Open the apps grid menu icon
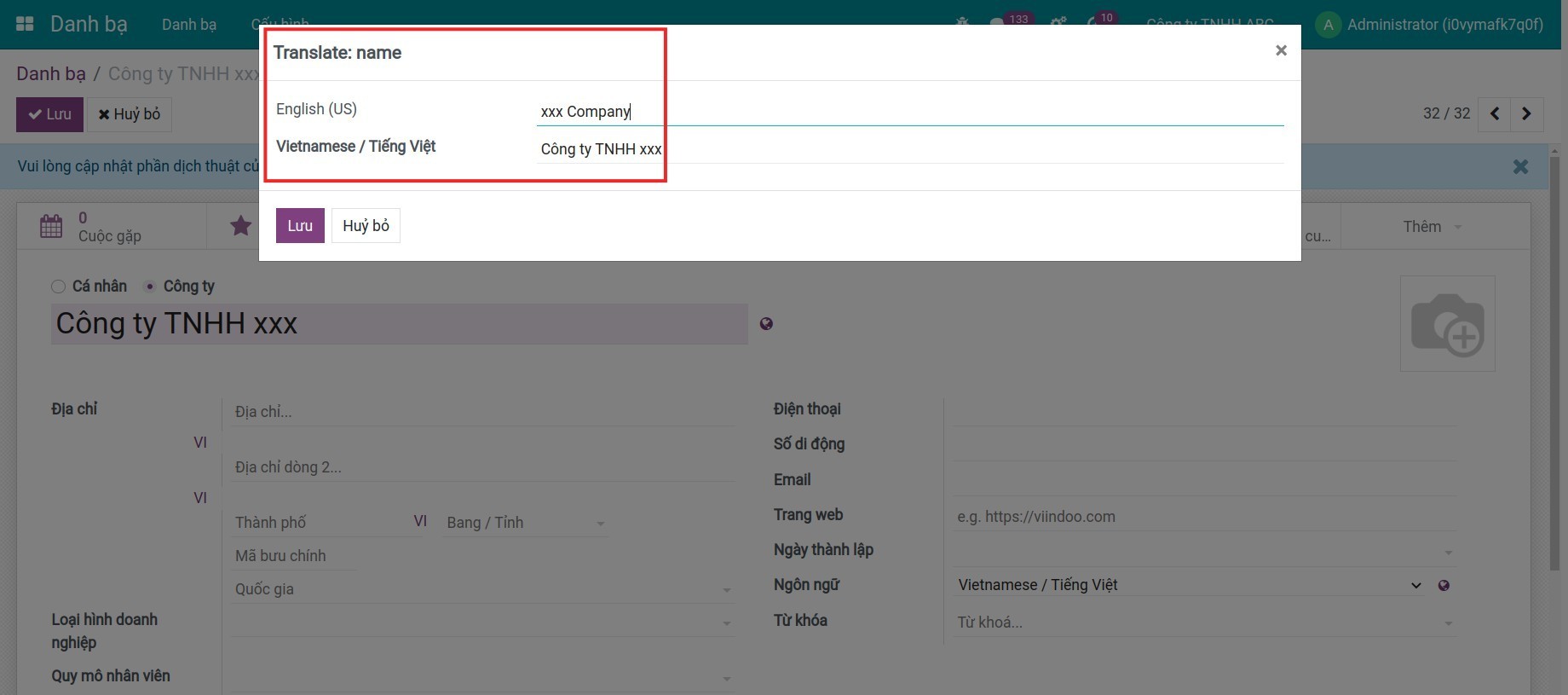This screenshot has width=1568, height=695. [25, 24]
